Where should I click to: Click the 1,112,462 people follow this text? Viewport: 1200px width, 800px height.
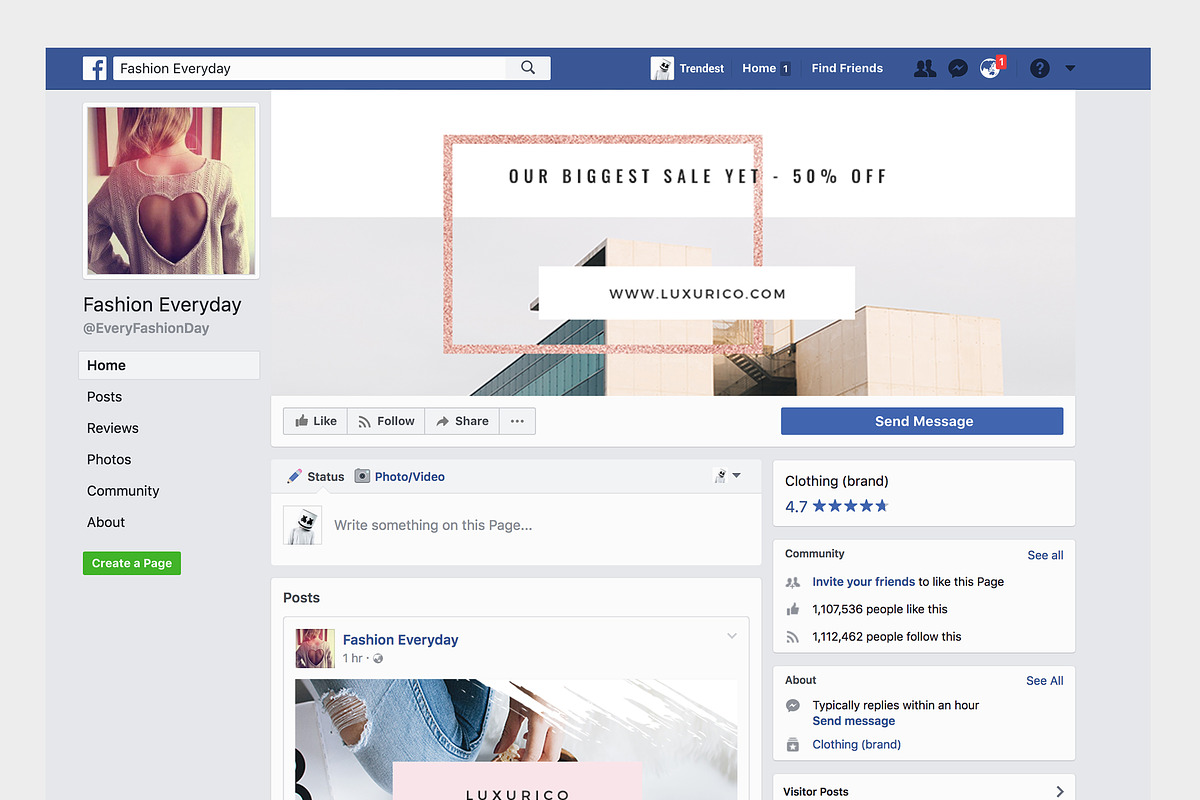pyautogui.click(x=887, y=637)
